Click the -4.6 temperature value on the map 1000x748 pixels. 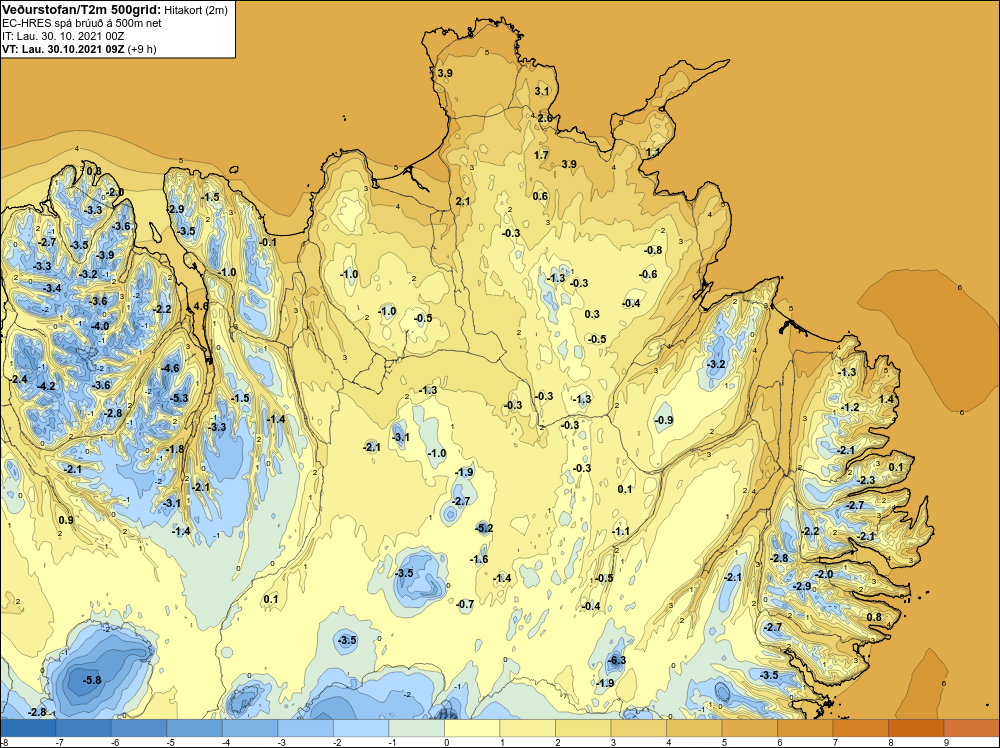click(x=170, y=368)
